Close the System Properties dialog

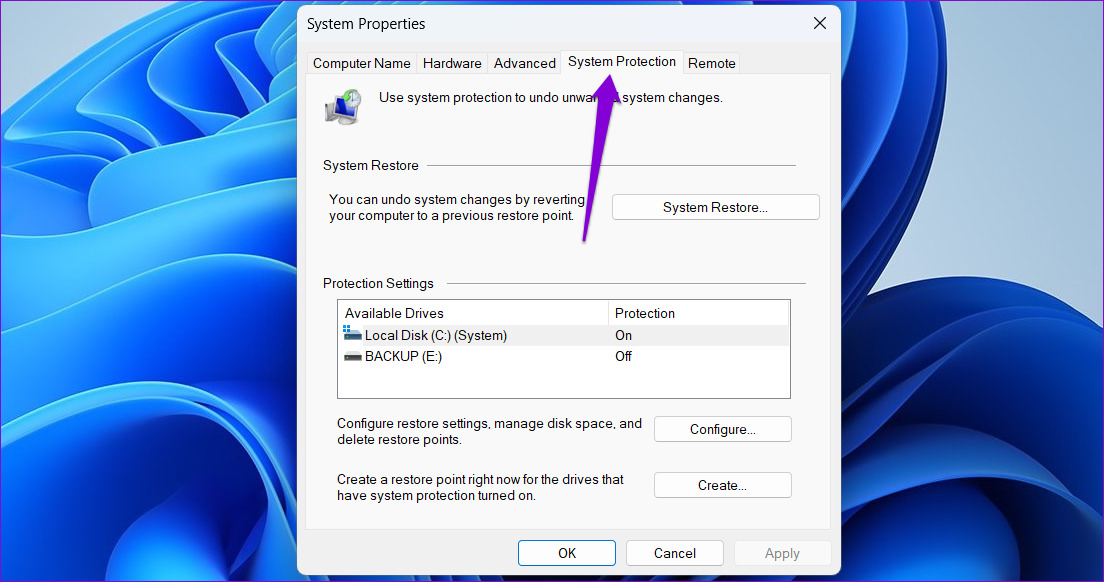(x=820, y=24)
